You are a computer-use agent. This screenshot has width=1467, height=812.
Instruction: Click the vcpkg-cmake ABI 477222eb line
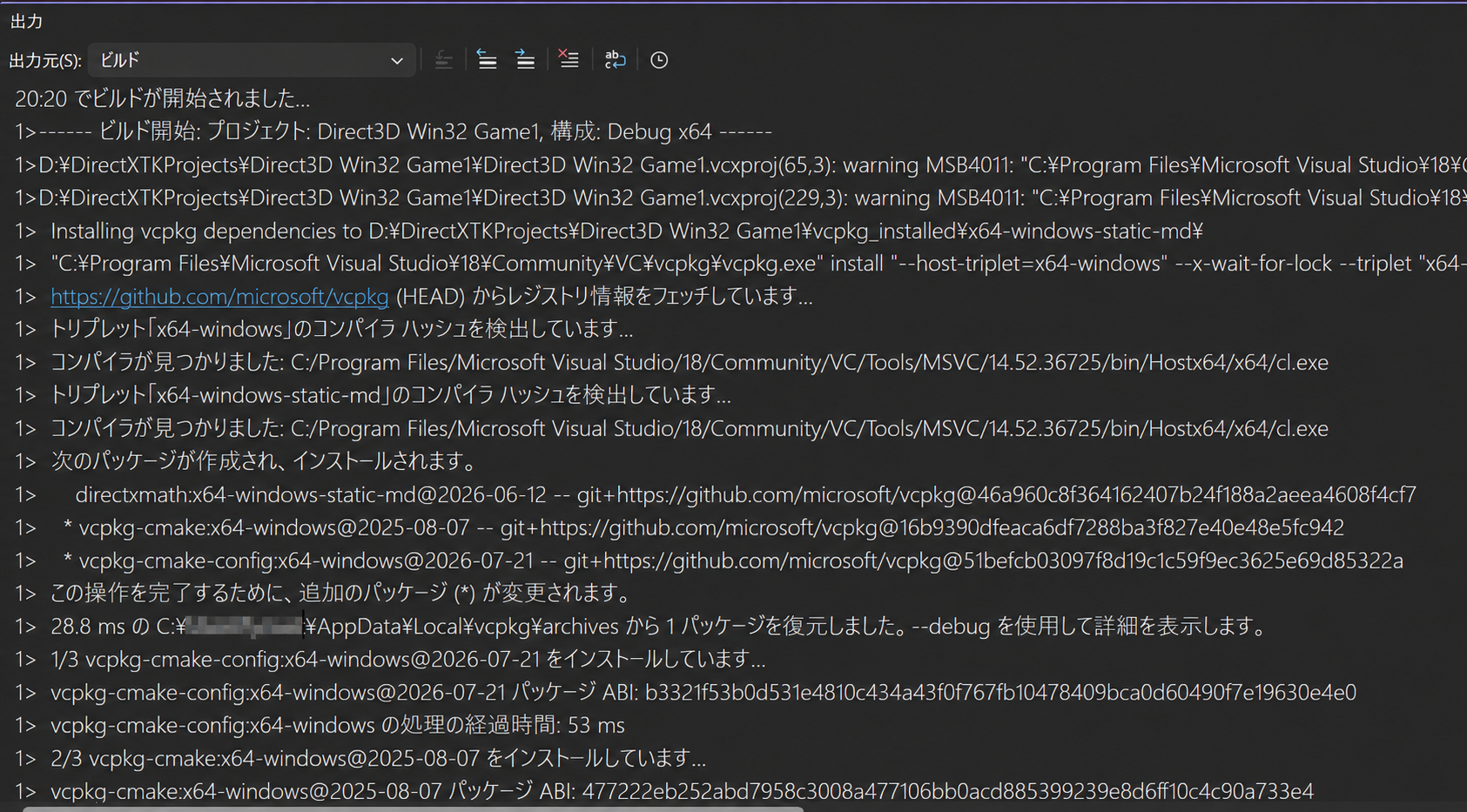(x=664, y=792)
